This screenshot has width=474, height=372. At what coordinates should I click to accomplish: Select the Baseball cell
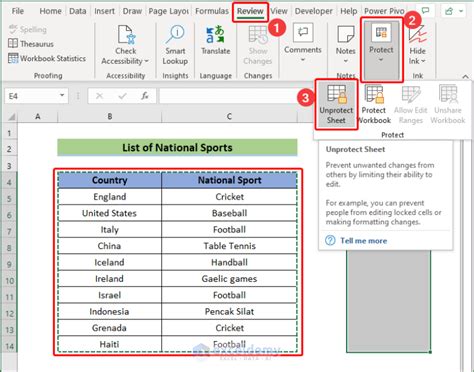coord(229,213)
